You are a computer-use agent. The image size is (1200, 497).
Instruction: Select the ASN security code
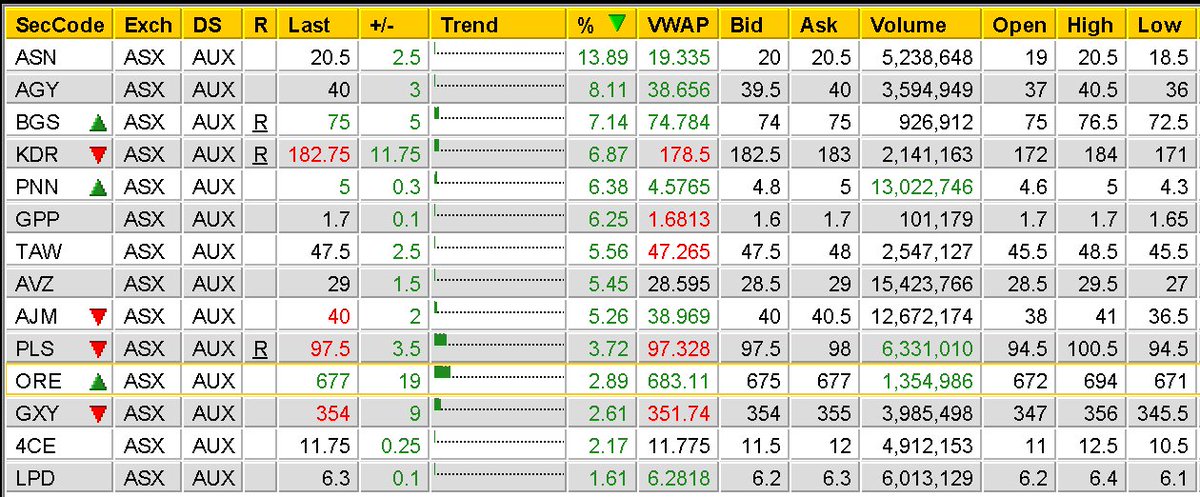click(x=36, y=59)
